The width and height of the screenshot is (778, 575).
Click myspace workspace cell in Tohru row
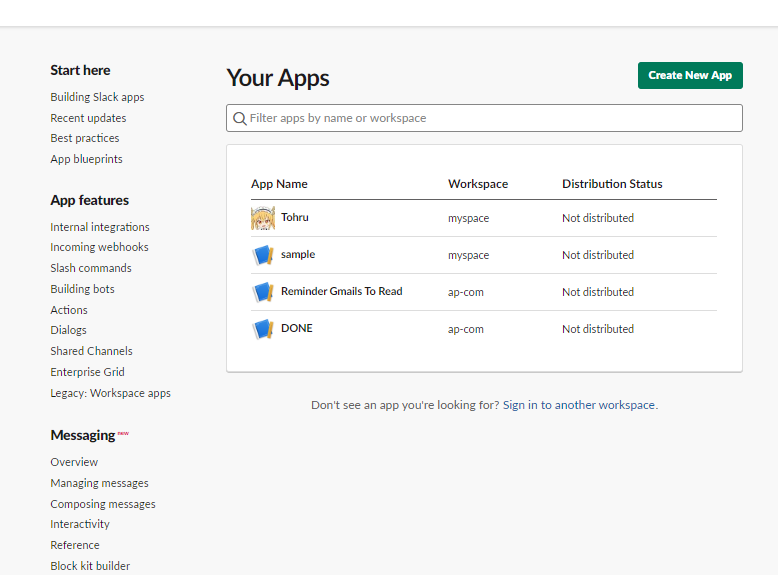(x=468, y=218)
